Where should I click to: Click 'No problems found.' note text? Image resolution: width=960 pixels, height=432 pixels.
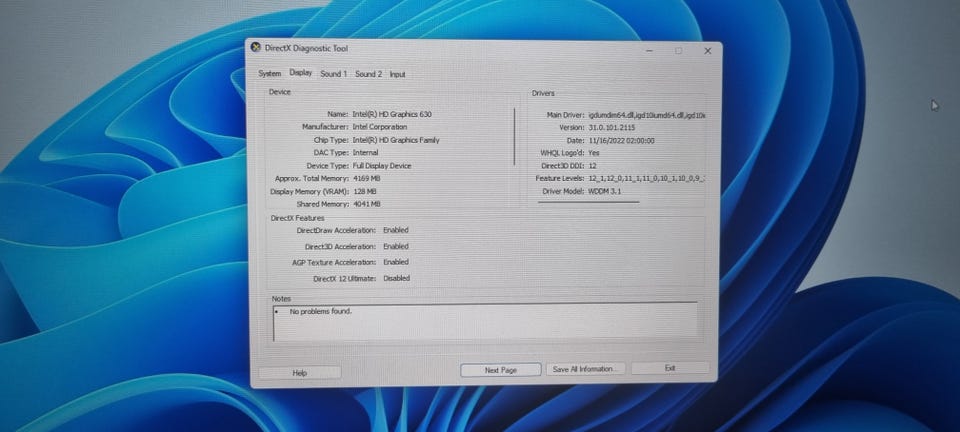click(321, 311)
